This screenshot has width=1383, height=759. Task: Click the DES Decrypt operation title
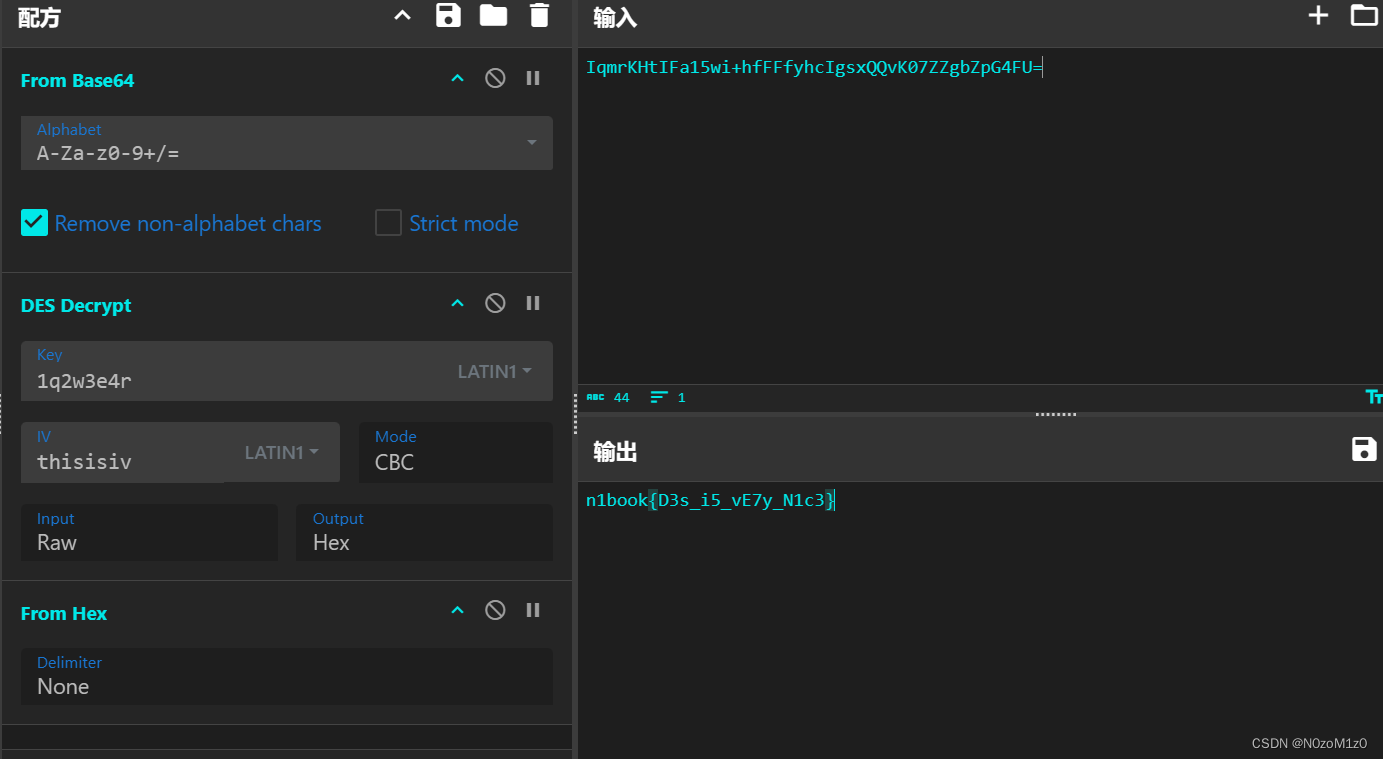tap(76, 305)
